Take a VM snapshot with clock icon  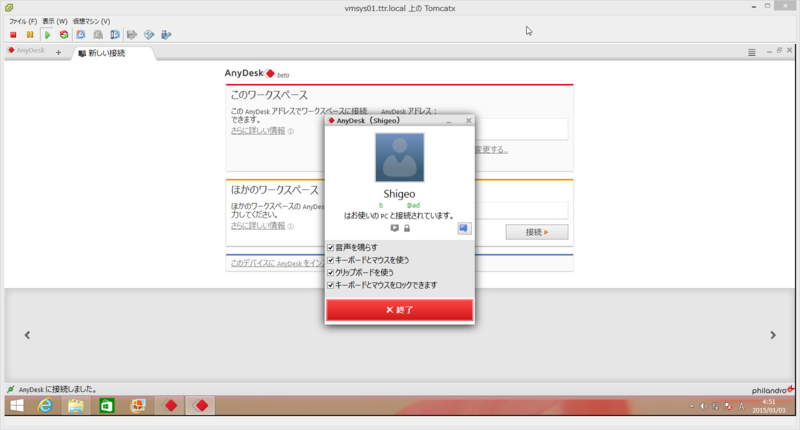click(x=81, y=35)
